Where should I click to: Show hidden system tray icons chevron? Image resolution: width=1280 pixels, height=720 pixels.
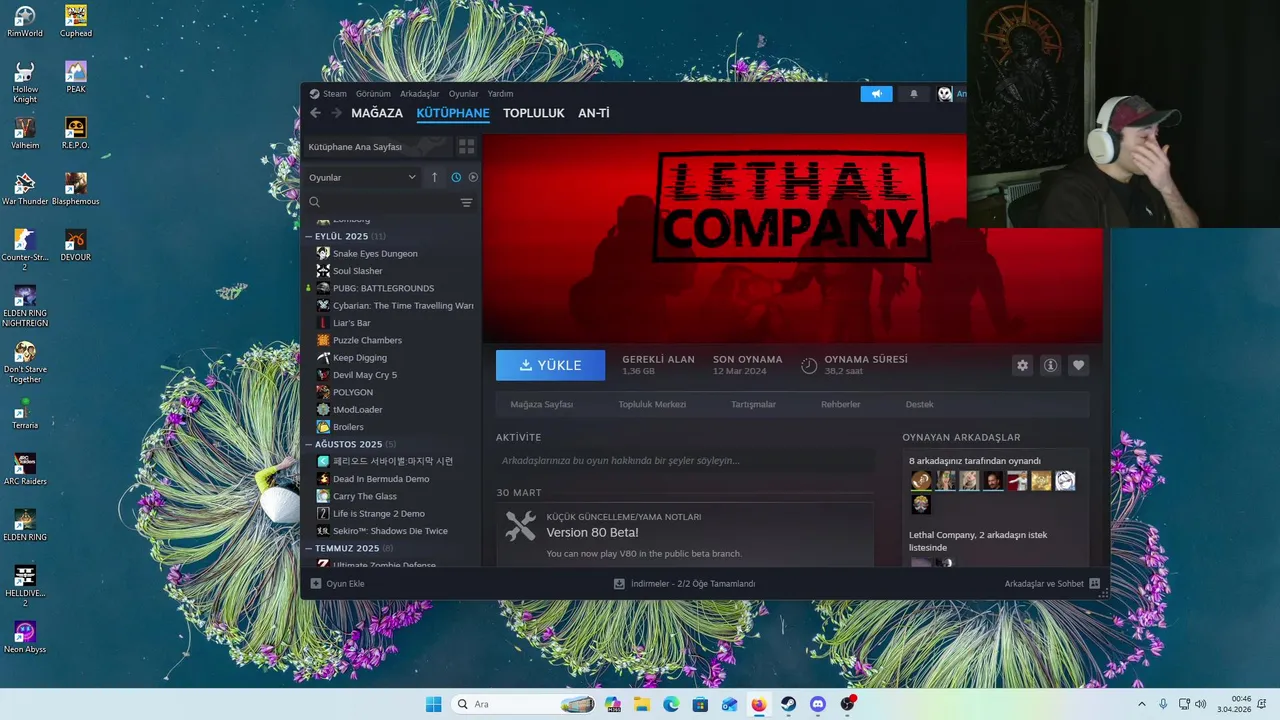[x=1142, y=704]
